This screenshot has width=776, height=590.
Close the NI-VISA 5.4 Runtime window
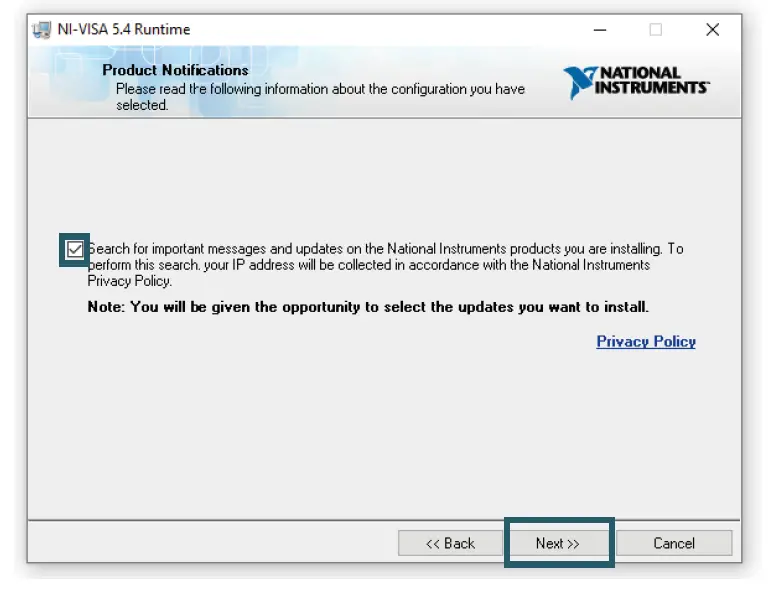coord(712,30)
